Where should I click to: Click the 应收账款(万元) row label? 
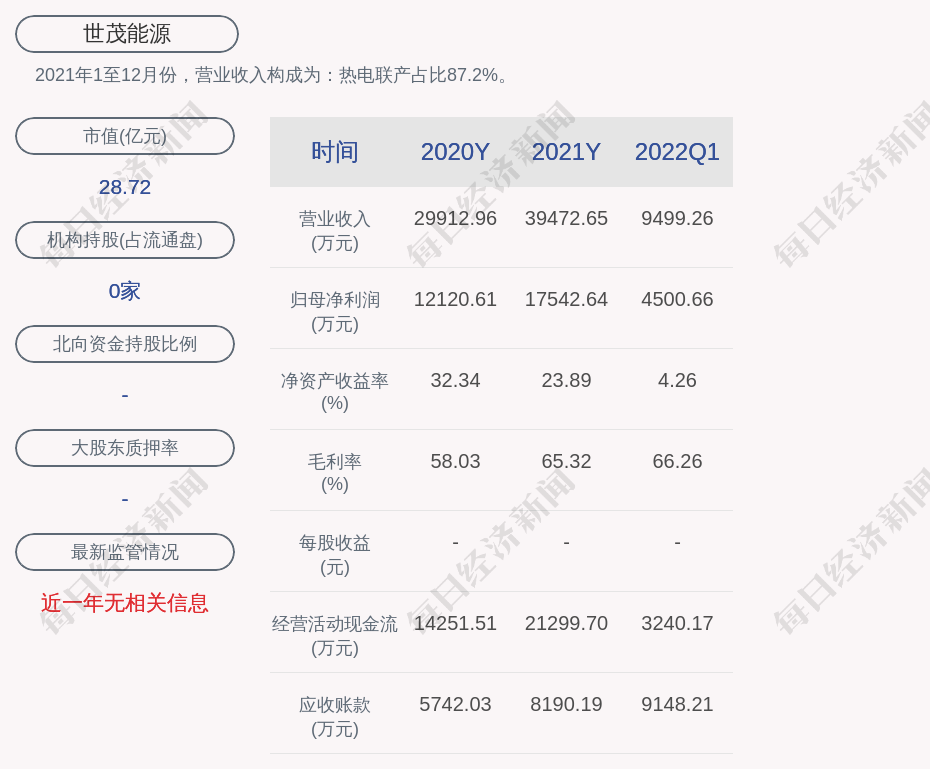pos(334,716)
